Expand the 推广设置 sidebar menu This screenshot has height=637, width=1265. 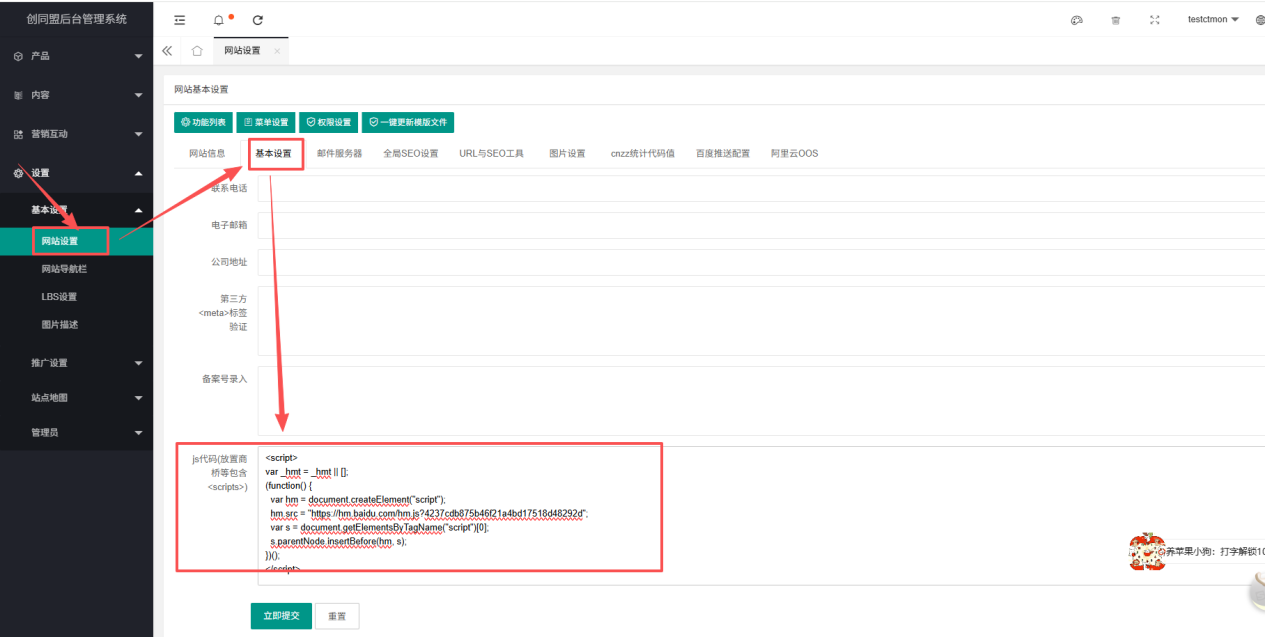[76, 363]
